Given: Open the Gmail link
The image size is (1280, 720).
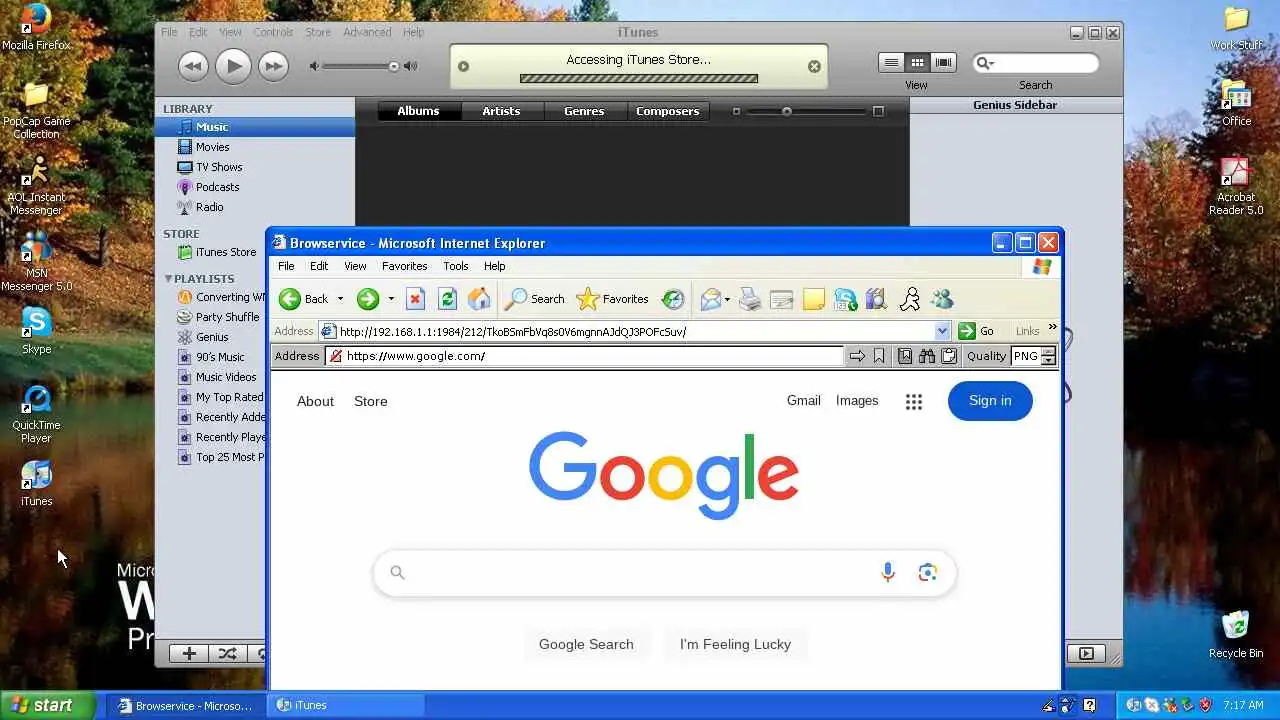Looking at the screenshot, I should coord(803,400).
